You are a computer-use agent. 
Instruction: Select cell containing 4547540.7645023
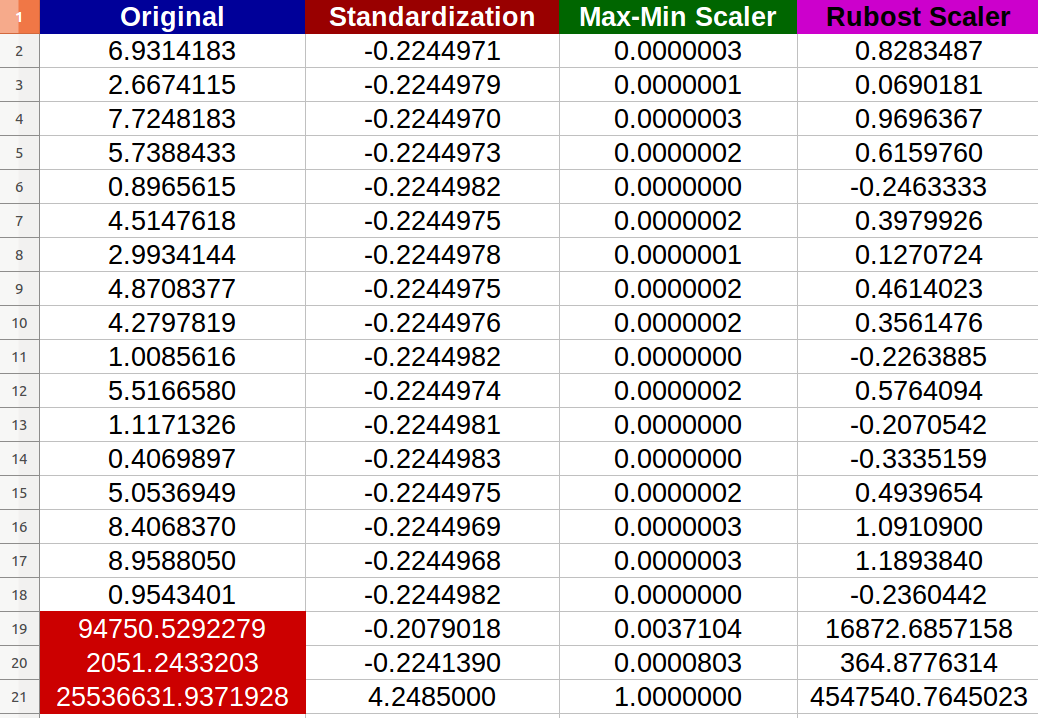point(918,697)
